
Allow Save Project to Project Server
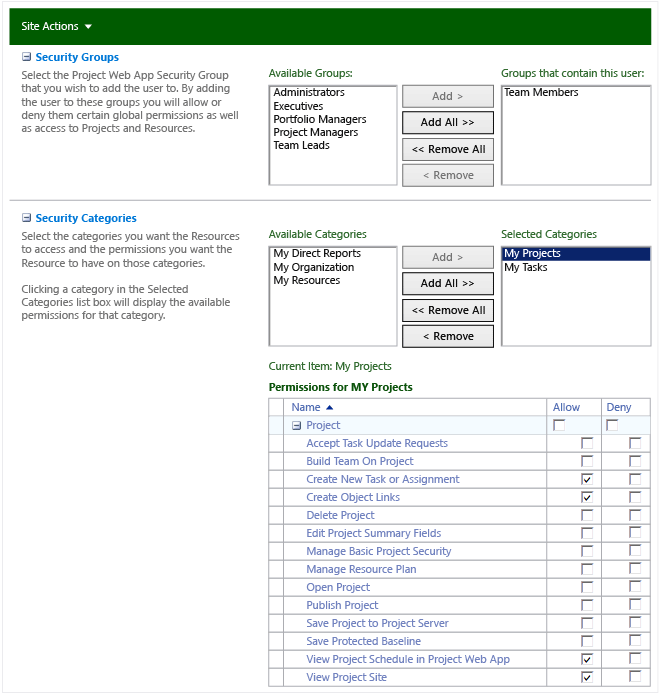point(587,623)
